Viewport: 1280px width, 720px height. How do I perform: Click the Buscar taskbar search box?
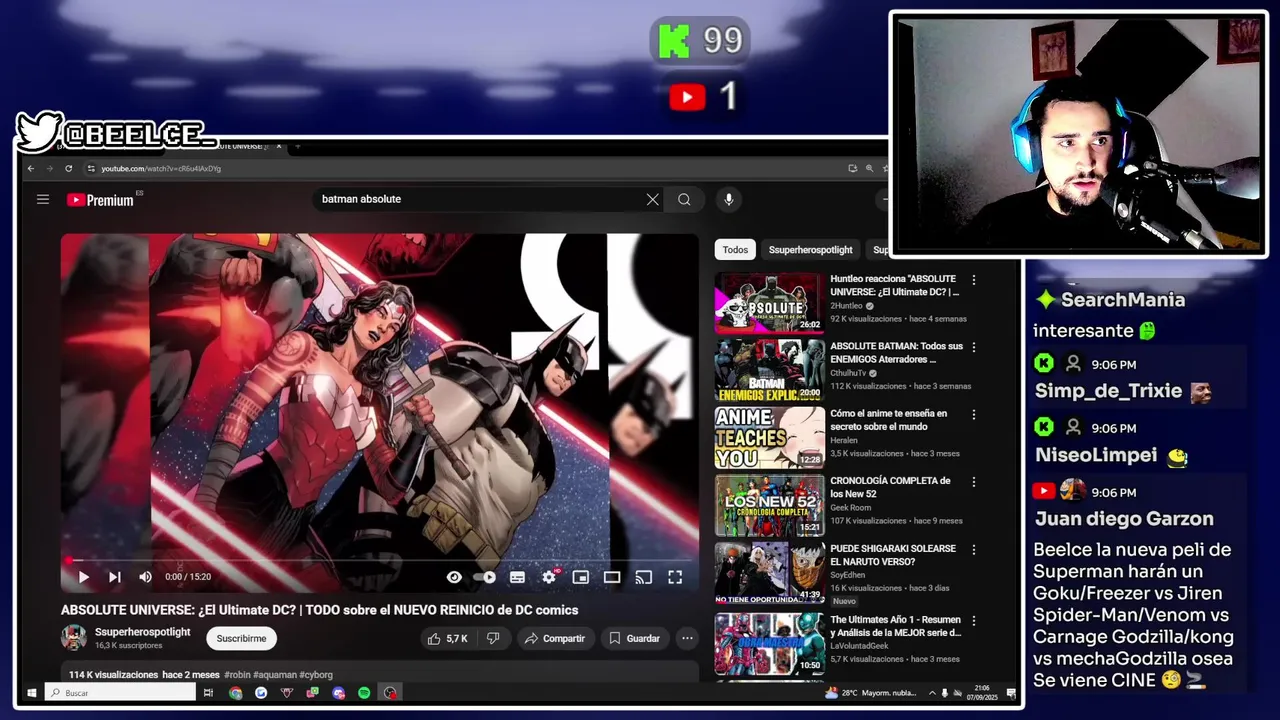[x=120, y=693]
